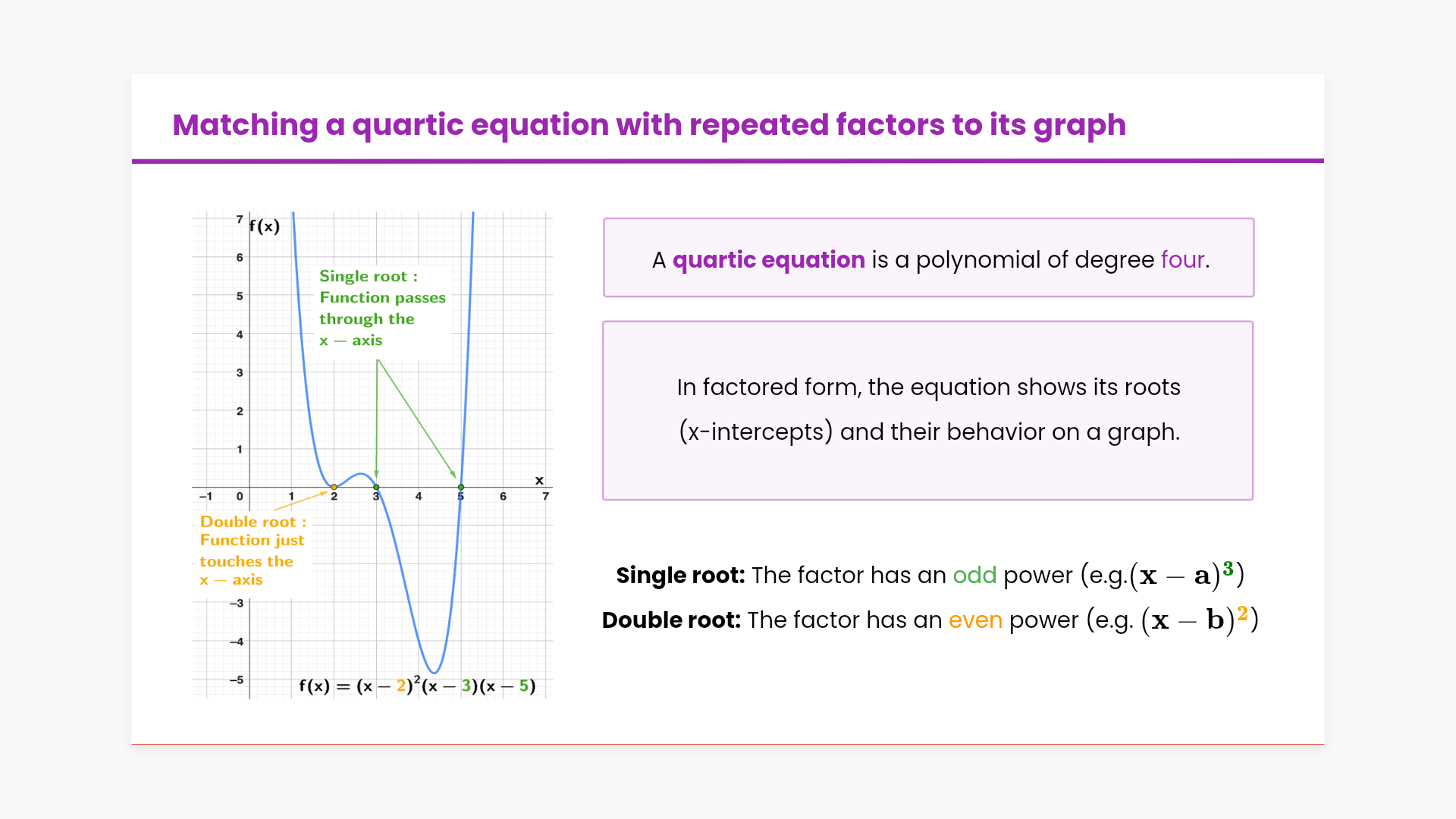Click the purple word "four"
The image size is (1456, 819).
pyautogui.click(x=1182, y=260)
